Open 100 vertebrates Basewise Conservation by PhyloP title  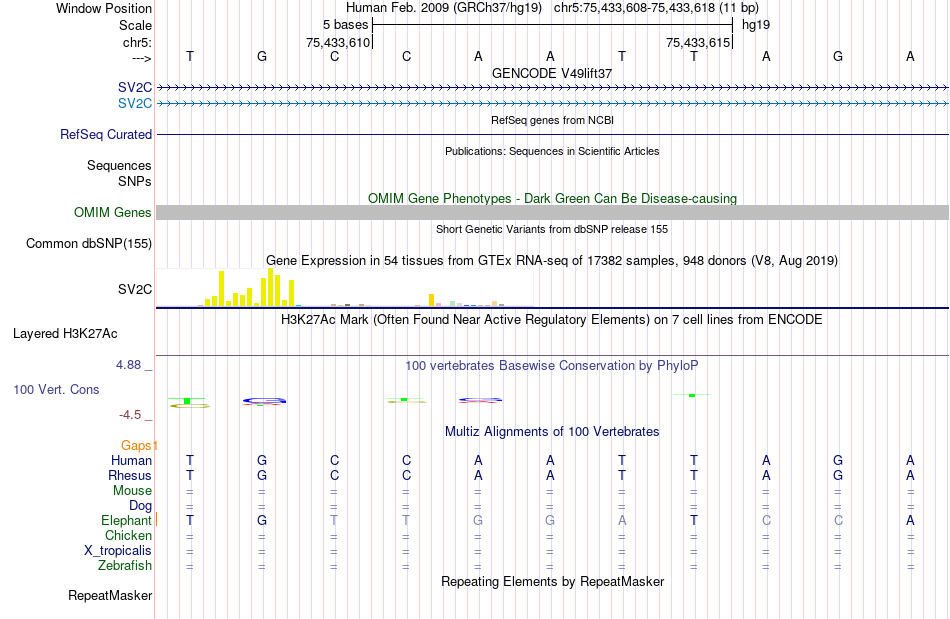[552, 366]
